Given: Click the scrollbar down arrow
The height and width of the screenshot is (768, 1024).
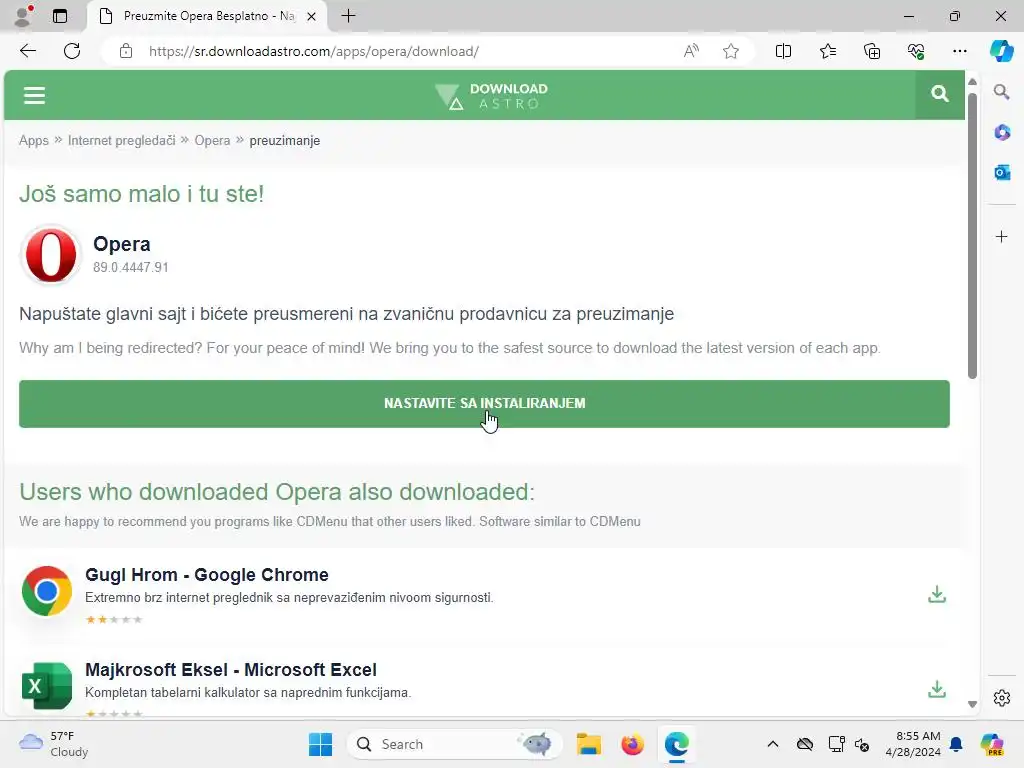Looking at the screenshot, I should pyautogui.click(x=972, y=704).
